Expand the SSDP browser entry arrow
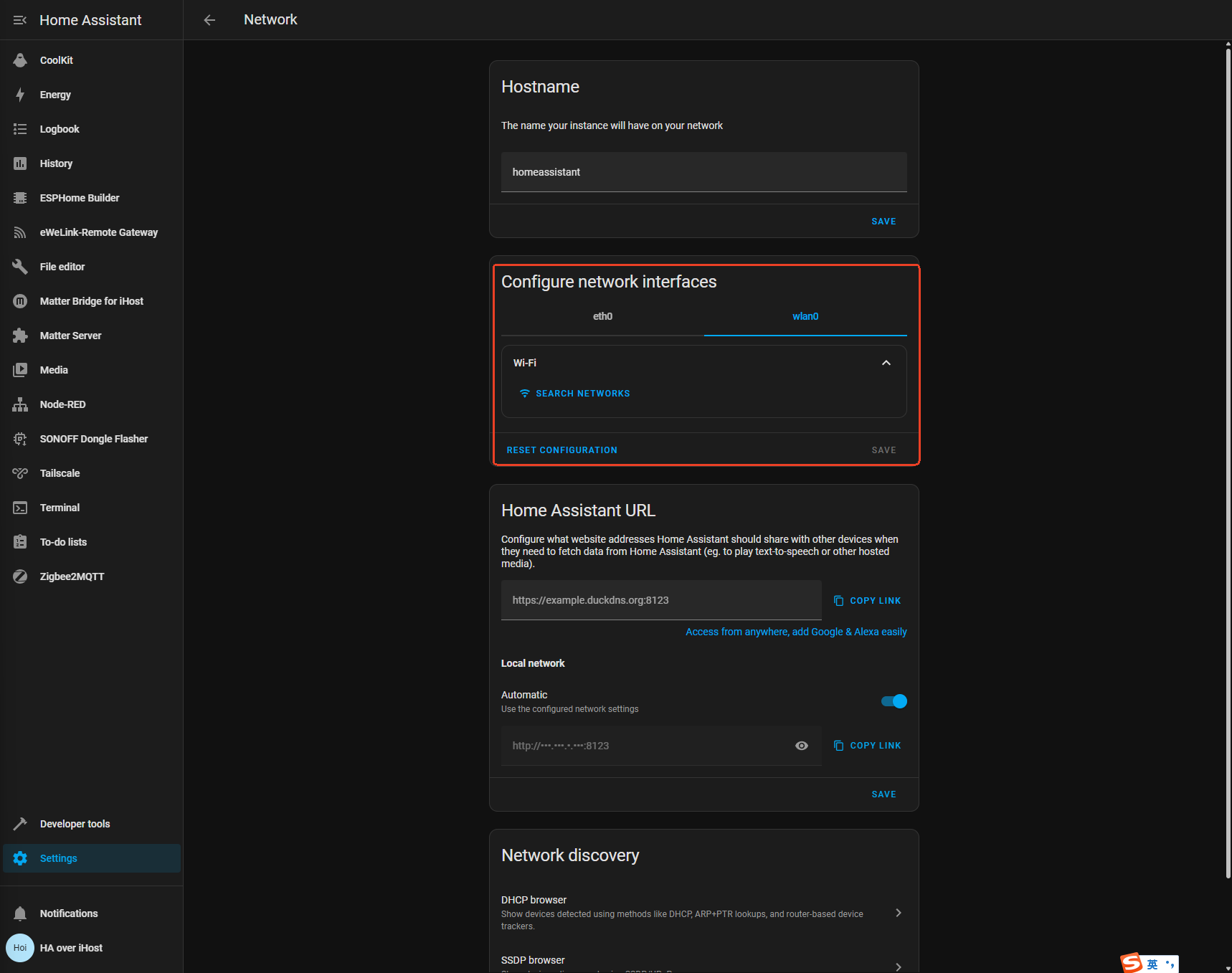Image resolution: width=1232 pixels, height=973 pixels. 898,966
